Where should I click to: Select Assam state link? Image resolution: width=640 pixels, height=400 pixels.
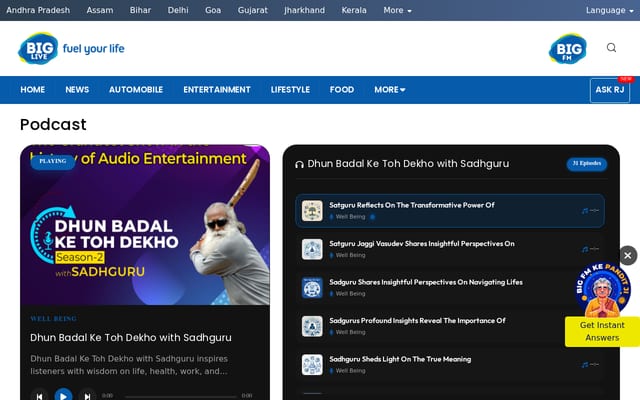100,10
